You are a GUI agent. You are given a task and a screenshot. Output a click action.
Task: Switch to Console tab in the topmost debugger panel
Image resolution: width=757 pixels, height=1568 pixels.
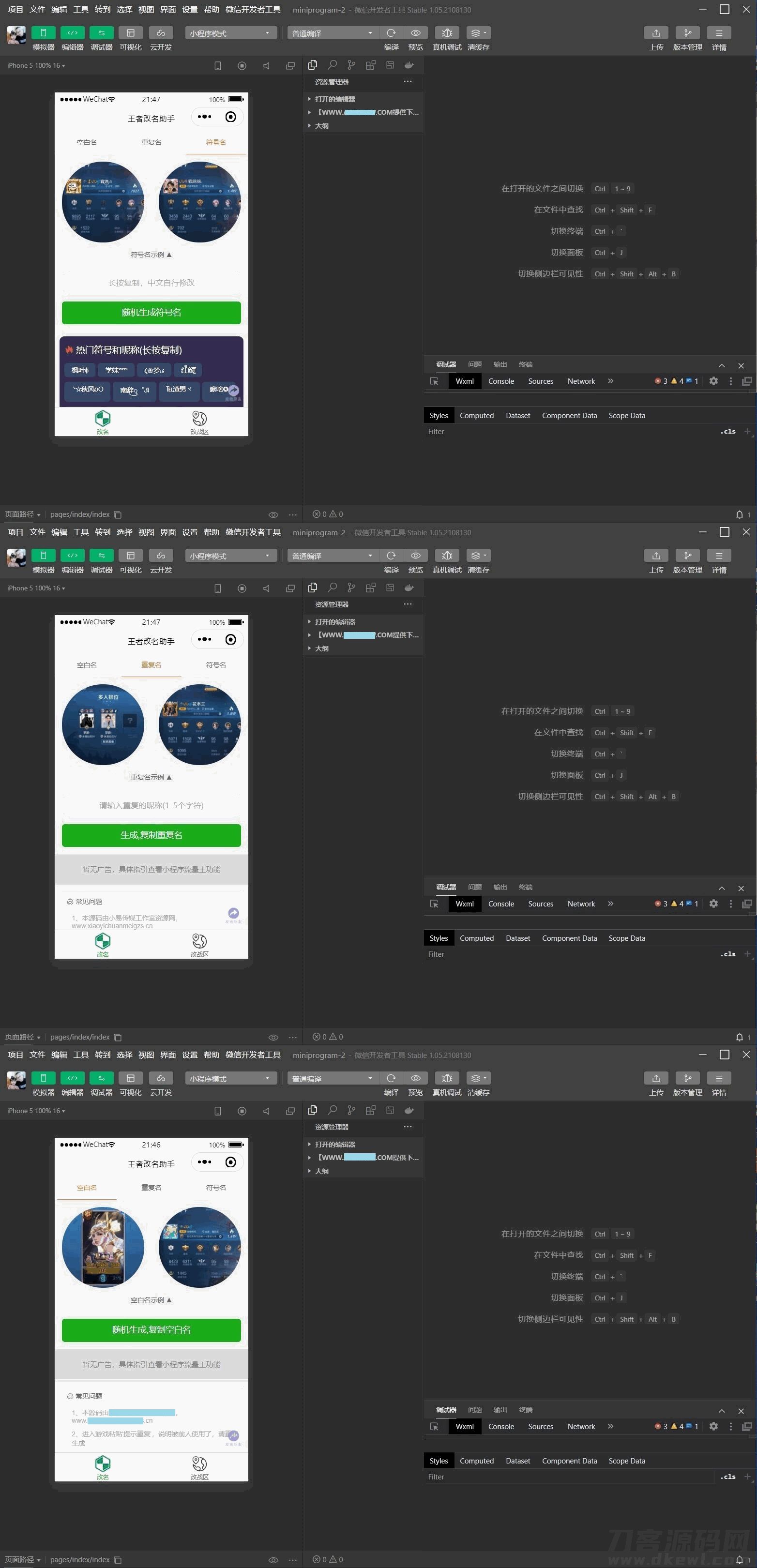point(500,381)
